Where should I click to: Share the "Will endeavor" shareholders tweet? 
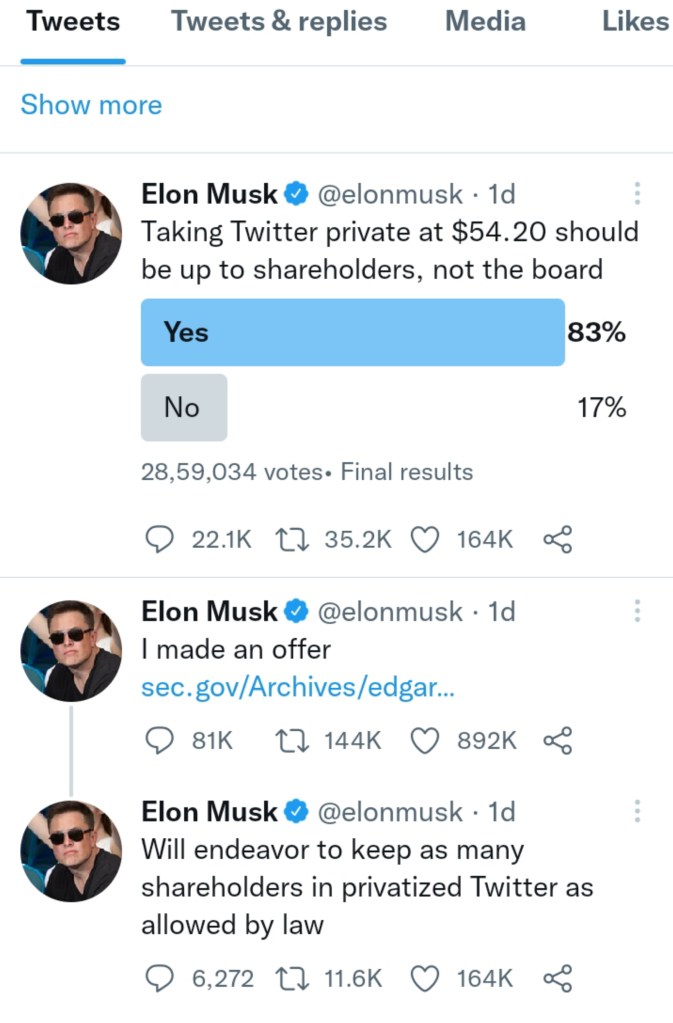tap(557, 978)
